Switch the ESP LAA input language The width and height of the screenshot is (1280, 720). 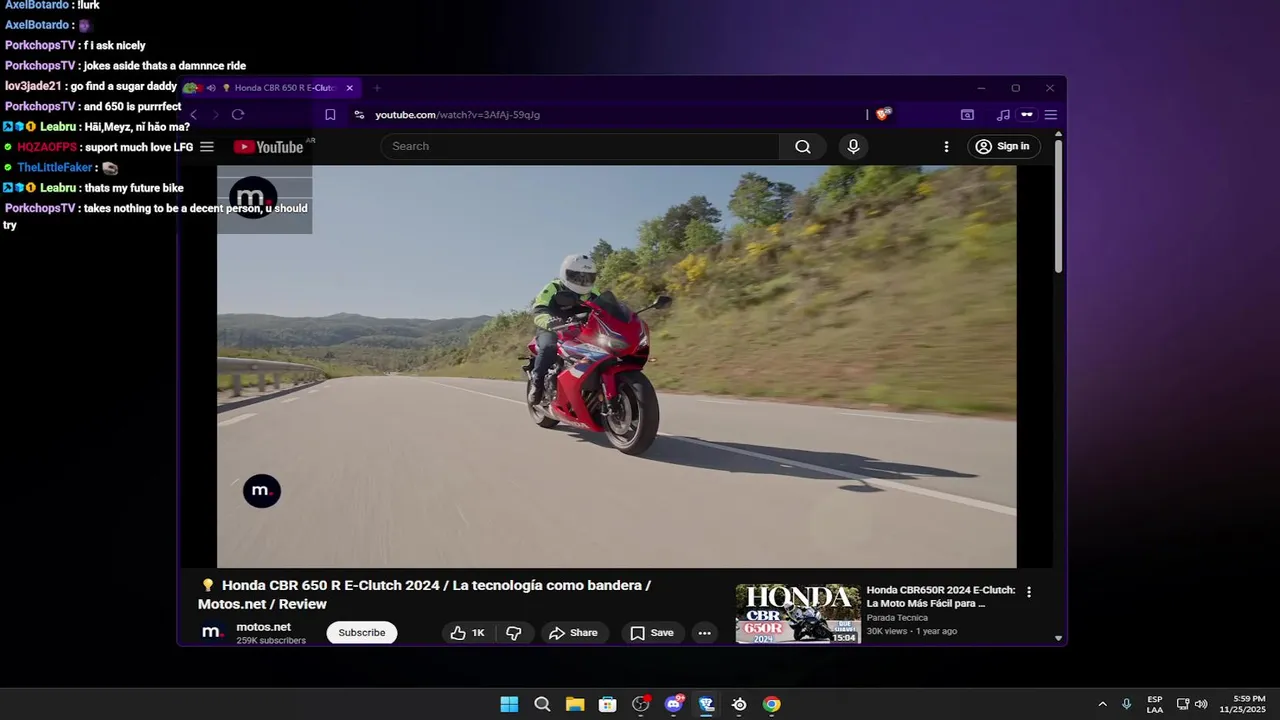coord(1155,704)
